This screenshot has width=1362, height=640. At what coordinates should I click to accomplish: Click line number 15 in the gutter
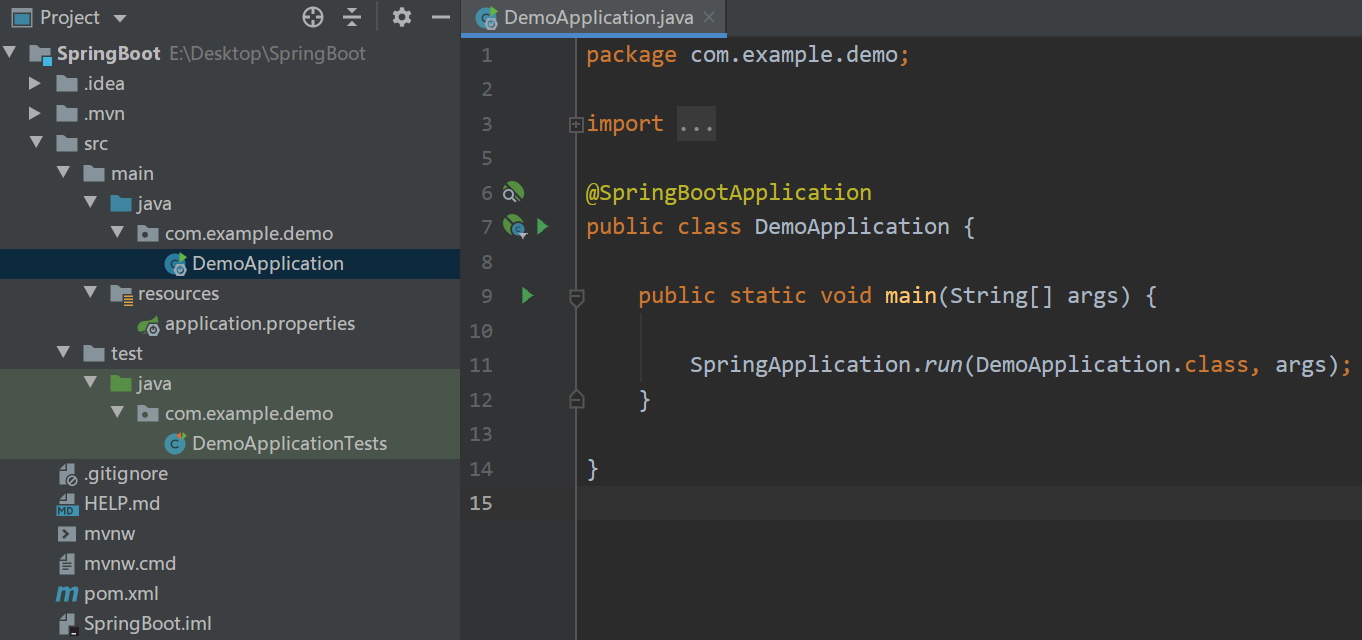tap(481, 503)
